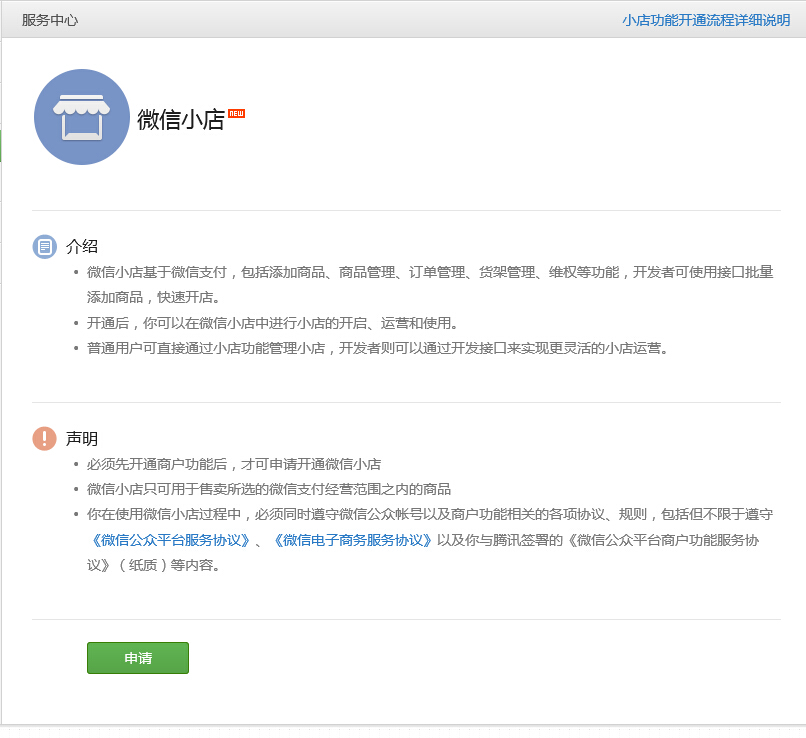
Task: Click text 微信小店基于微信支付，包括添加商品
Action: pos(206,272)
